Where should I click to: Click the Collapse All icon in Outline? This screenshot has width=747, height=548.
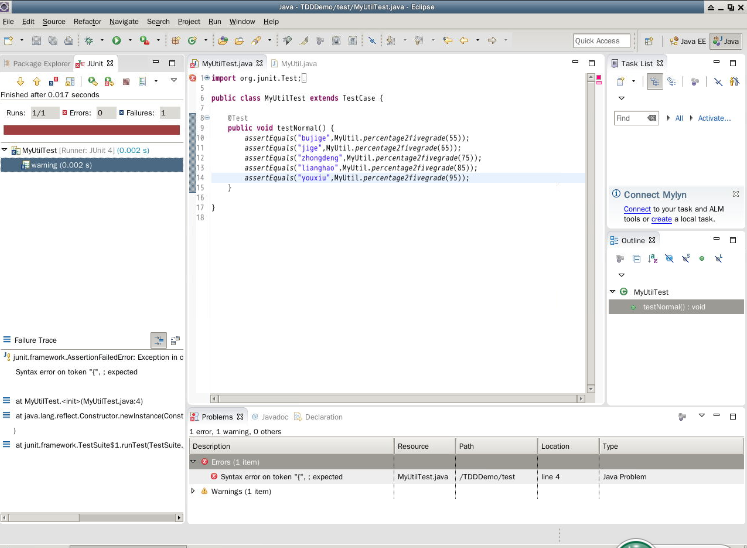[636, 258]
